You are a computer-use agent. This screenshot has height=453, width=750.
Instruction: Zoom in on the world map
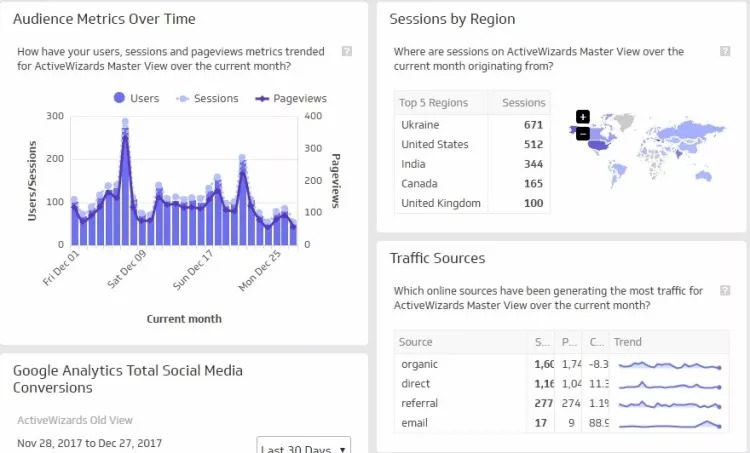coord(583,117)
